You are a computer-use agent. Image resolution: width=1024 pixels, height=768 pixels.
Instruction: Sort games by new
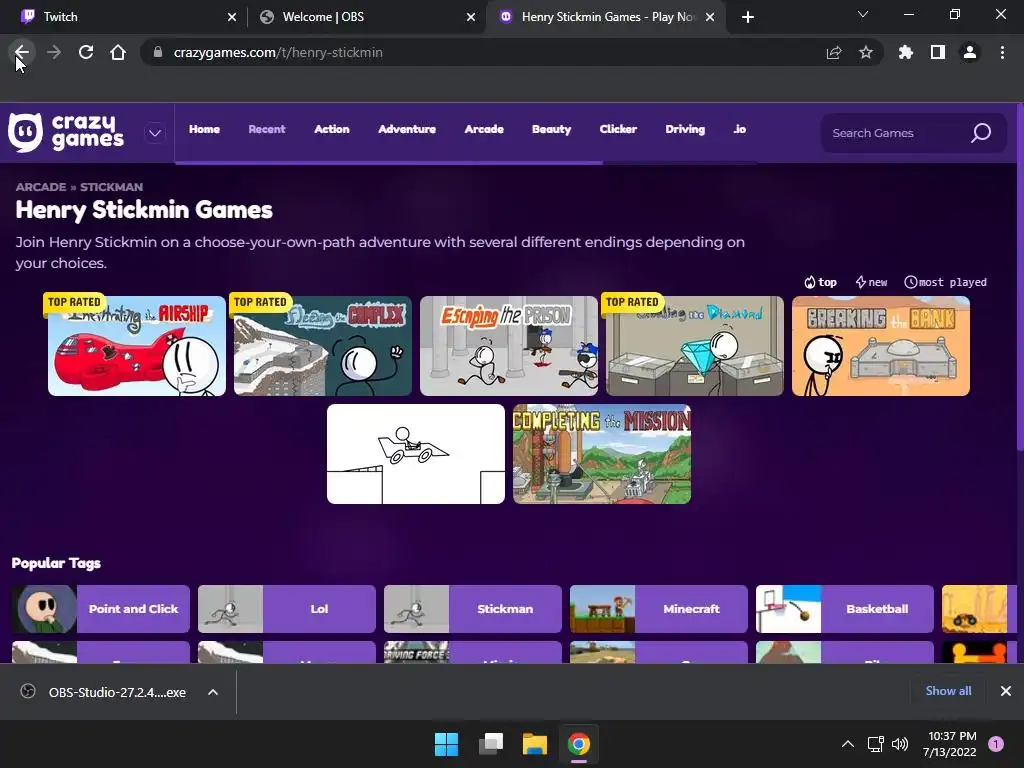[x=871, y=282]
